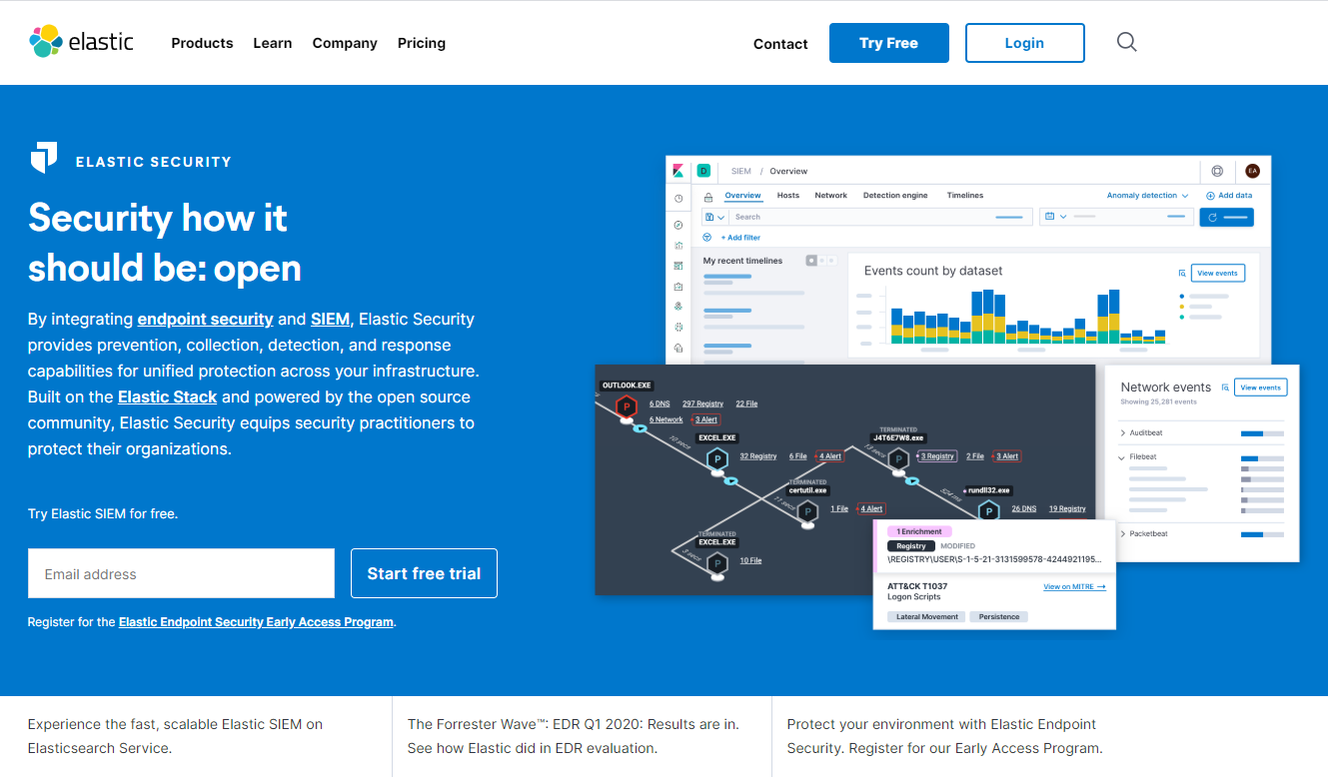
Task: Open the EA user avatar menu
Action: point(1252,171)
